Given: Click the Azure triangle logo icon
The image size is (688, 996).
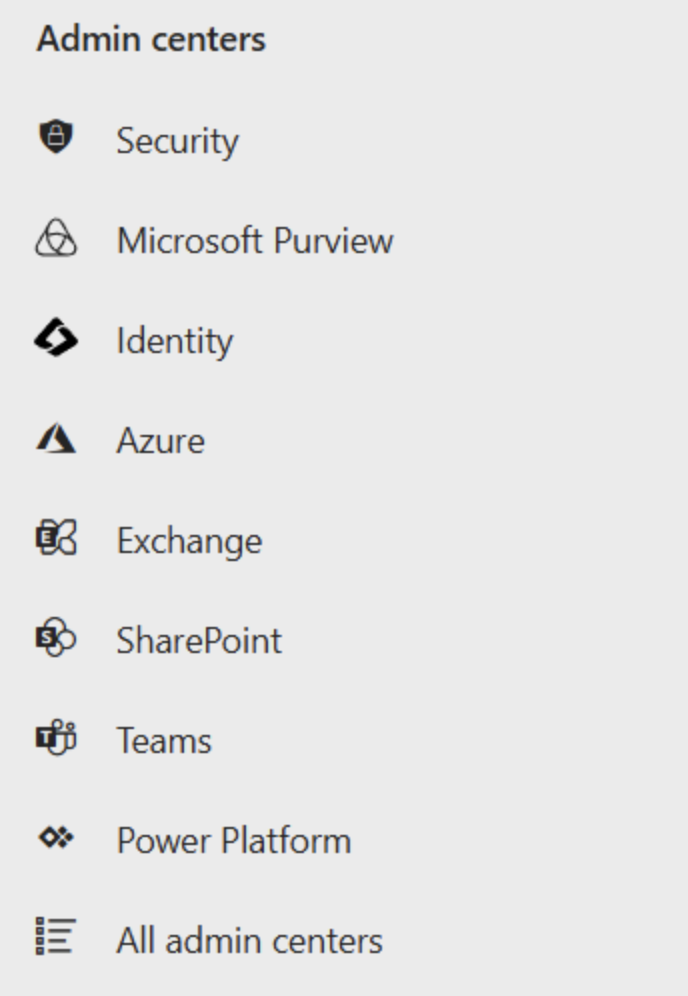Looking at the screenshot, I should [x=56, y=438].
